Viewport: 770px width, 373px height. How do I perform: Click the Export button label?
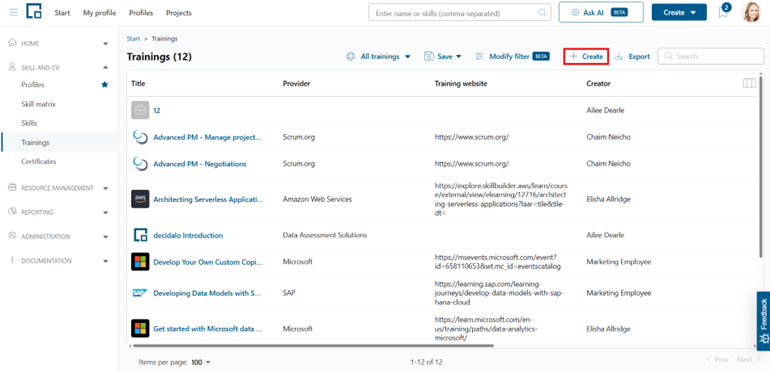[639, 56]
